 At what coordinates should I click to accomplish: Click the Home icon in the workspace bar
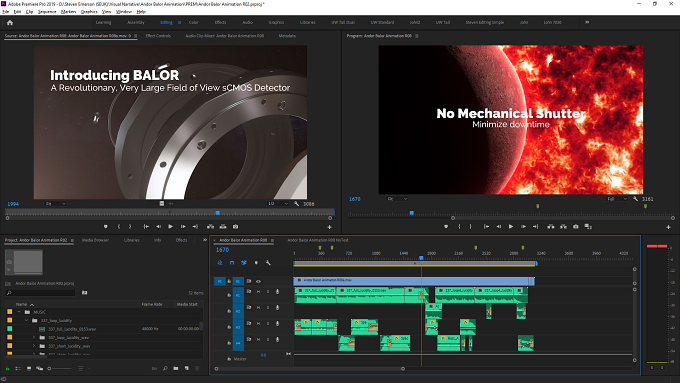pos(10,23)
